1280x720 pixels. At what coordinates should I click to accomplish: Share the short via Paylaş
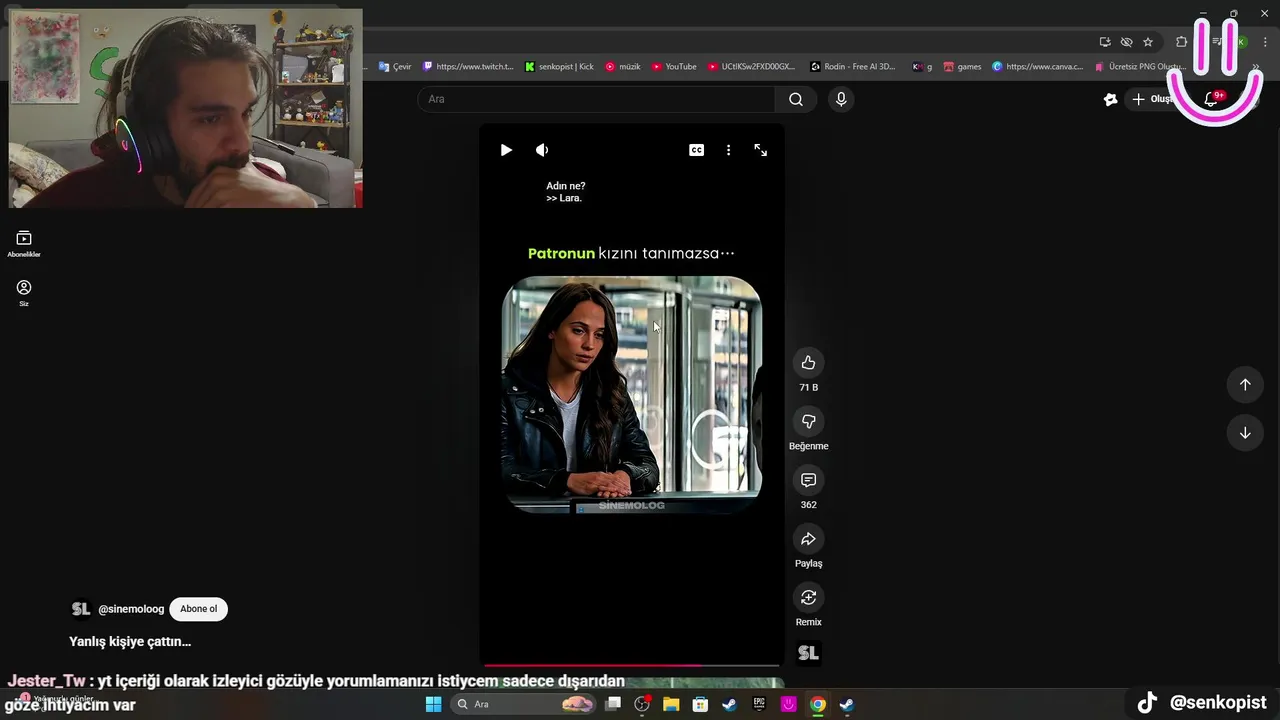808,539
